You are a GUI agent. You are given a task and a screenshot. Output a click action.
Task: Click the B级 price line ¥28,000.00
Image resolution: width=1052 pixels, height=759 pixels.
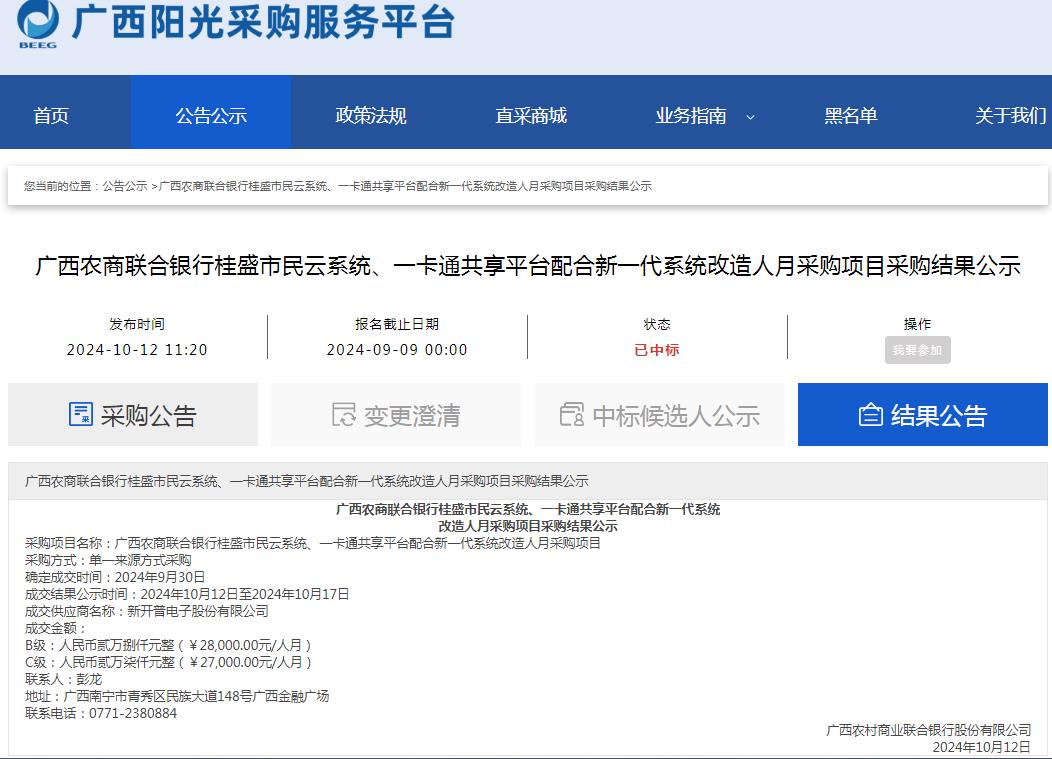pyautogui.click(x=168, y=645)
